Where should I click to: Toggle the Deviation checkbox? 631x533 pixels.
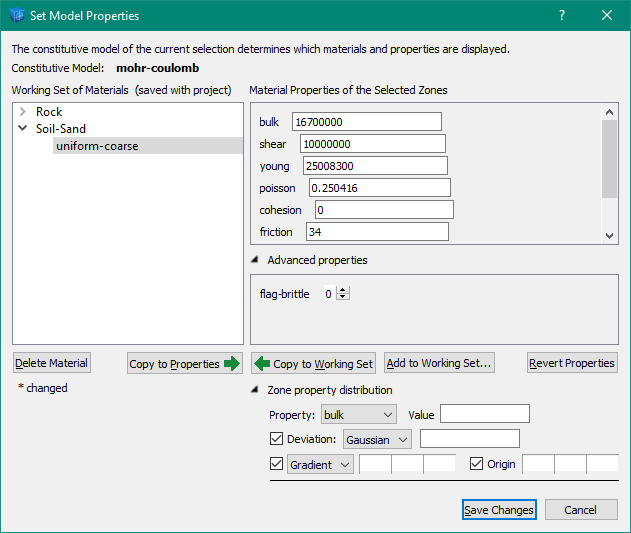(x=277, y=438)
